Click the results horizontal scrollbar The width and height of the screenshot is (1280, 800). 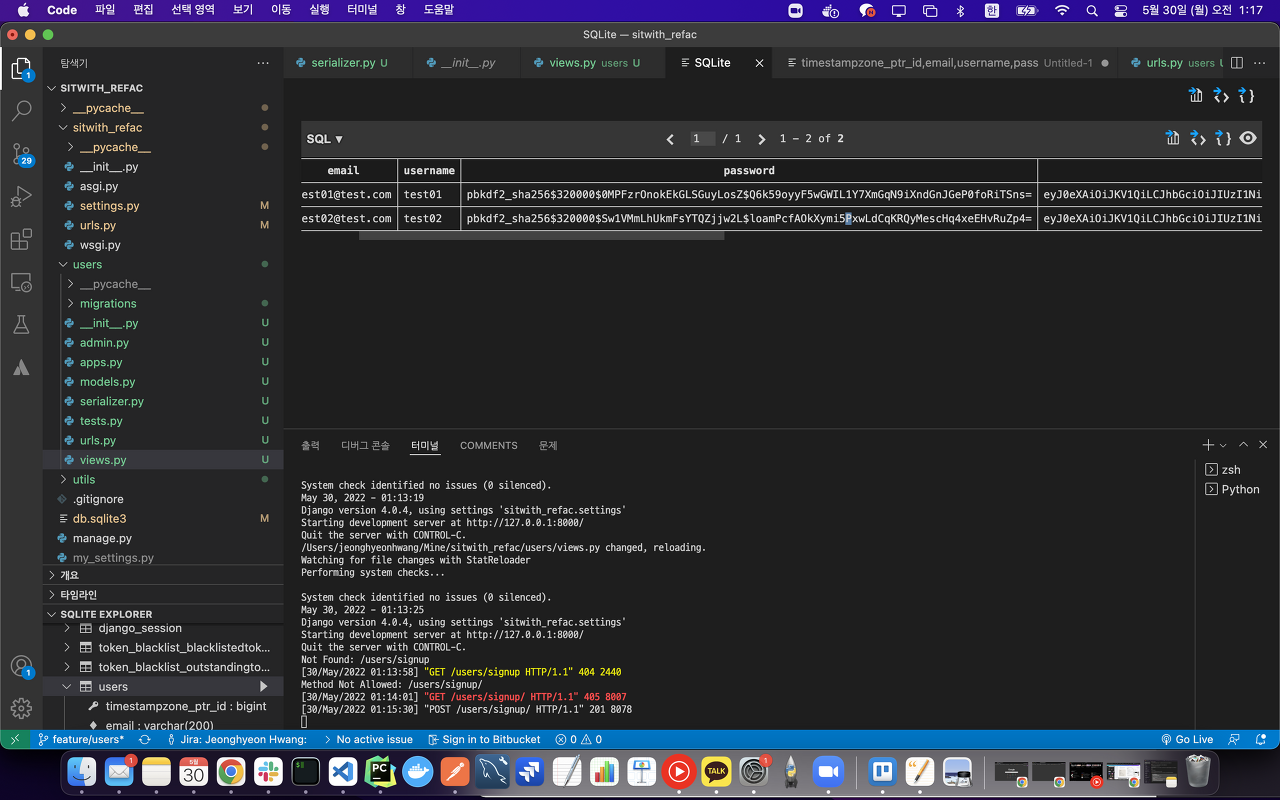click(x=541, y=236)
